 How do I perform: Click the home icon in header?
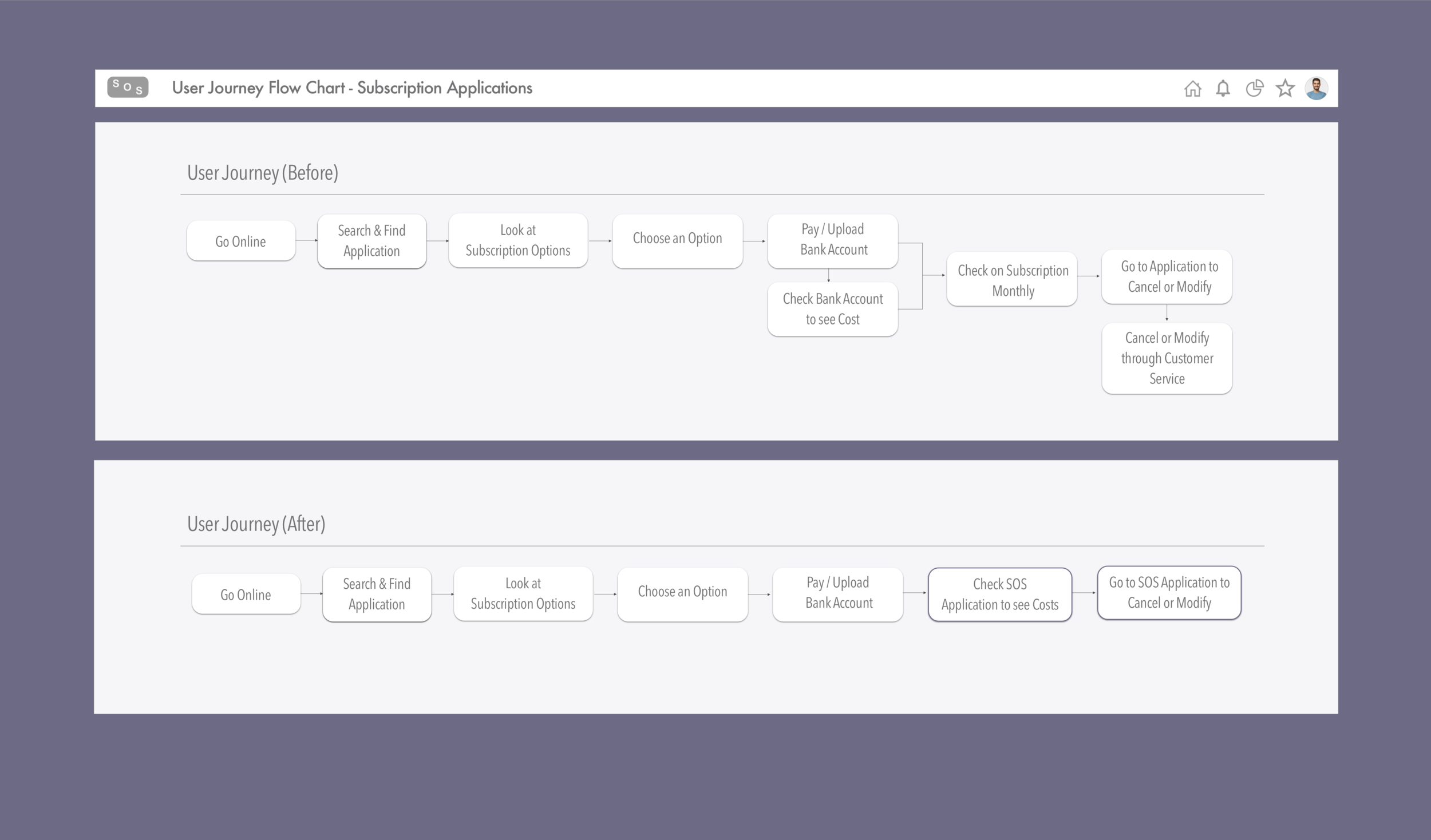coord(1192,89)
